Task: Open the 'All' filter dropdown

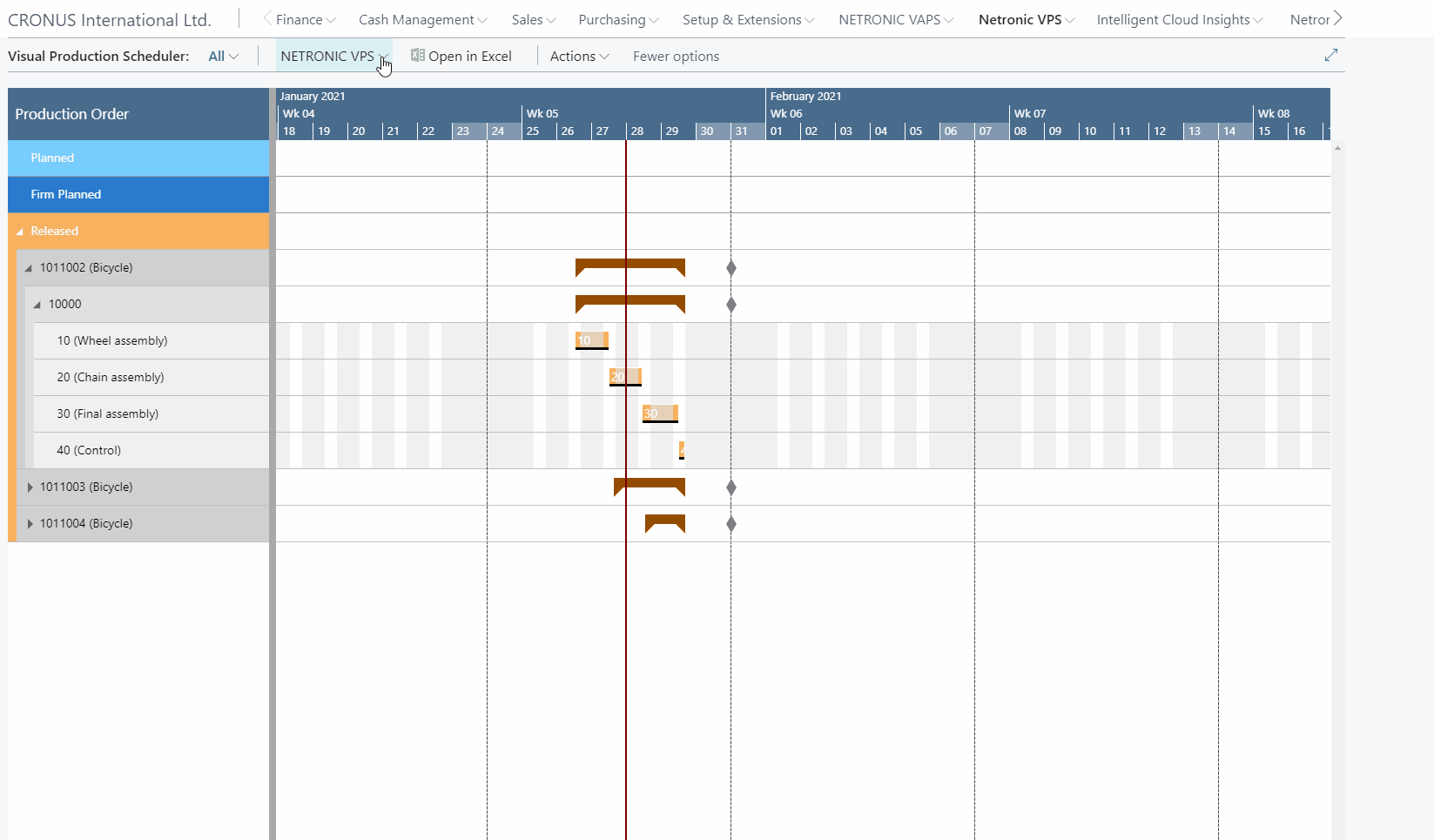Action: pyautogui.click(x=223, y=56)
